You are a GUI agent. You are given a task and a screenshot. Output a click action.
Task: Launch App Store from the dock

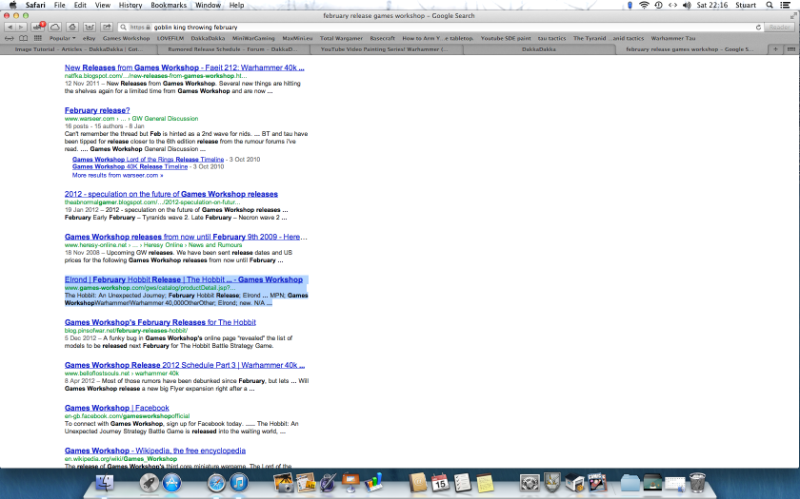coord(172,482)
